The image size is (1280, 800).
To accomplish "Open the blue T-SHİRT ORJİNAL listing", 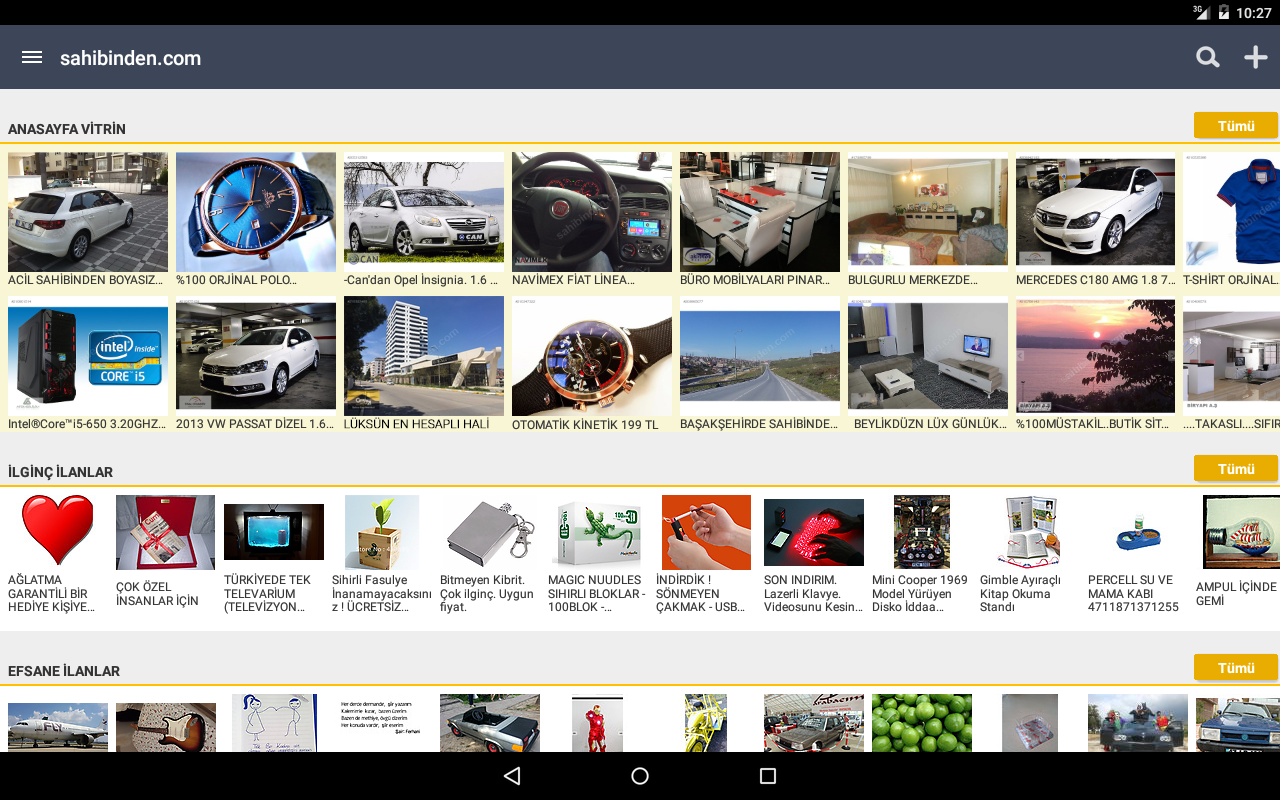I will tap(1232, 220).
